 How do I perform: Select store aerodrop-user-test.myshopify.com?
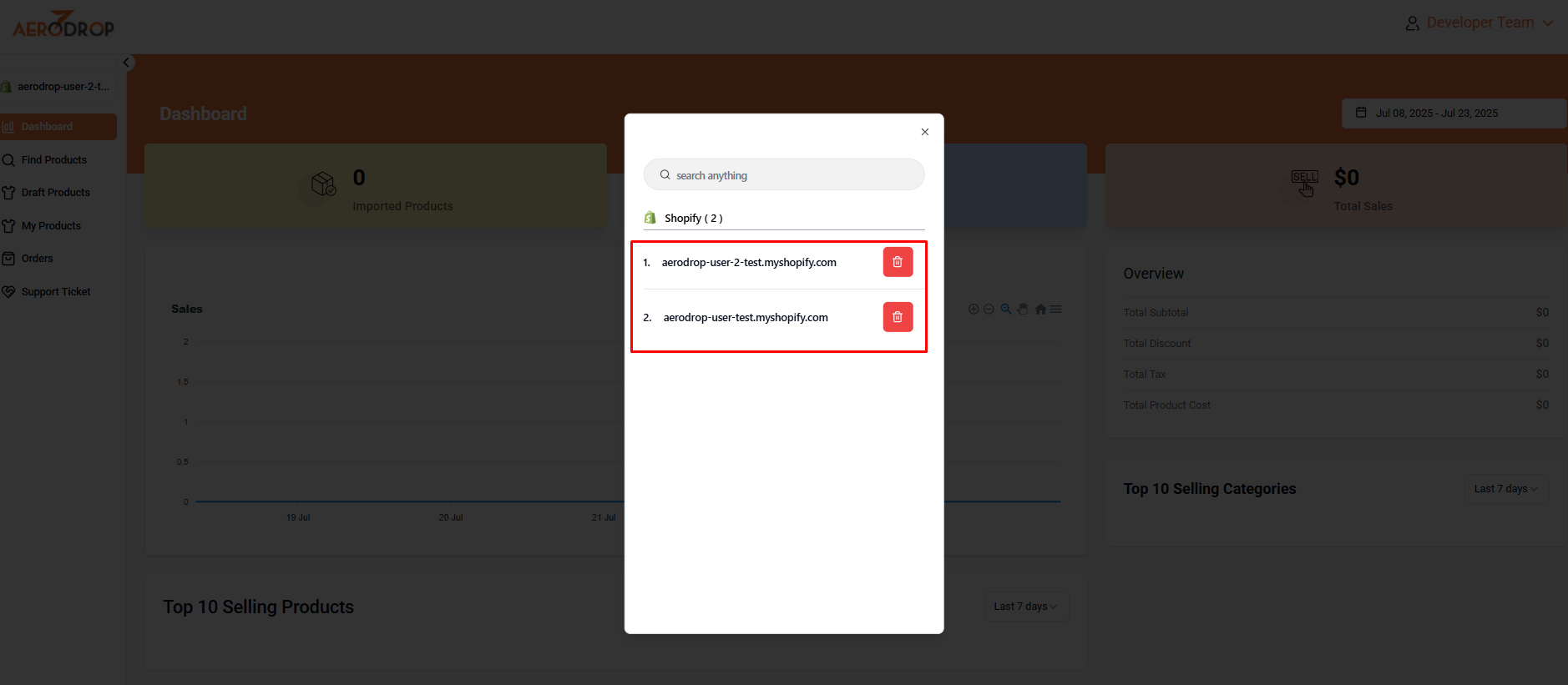746,317
